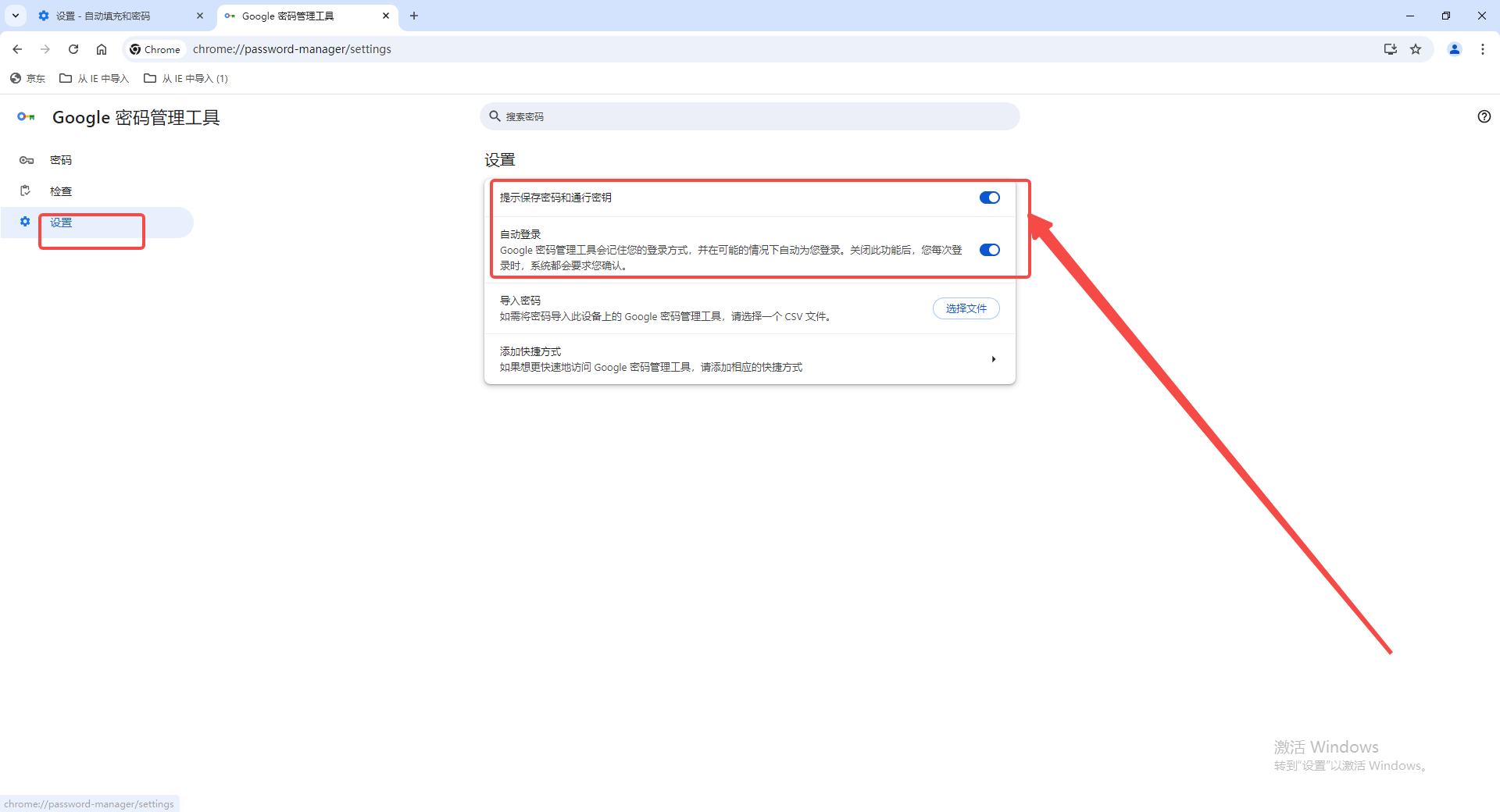
Task: Bookmark this page with the star icon
Action: click(x=1416, y=49)
